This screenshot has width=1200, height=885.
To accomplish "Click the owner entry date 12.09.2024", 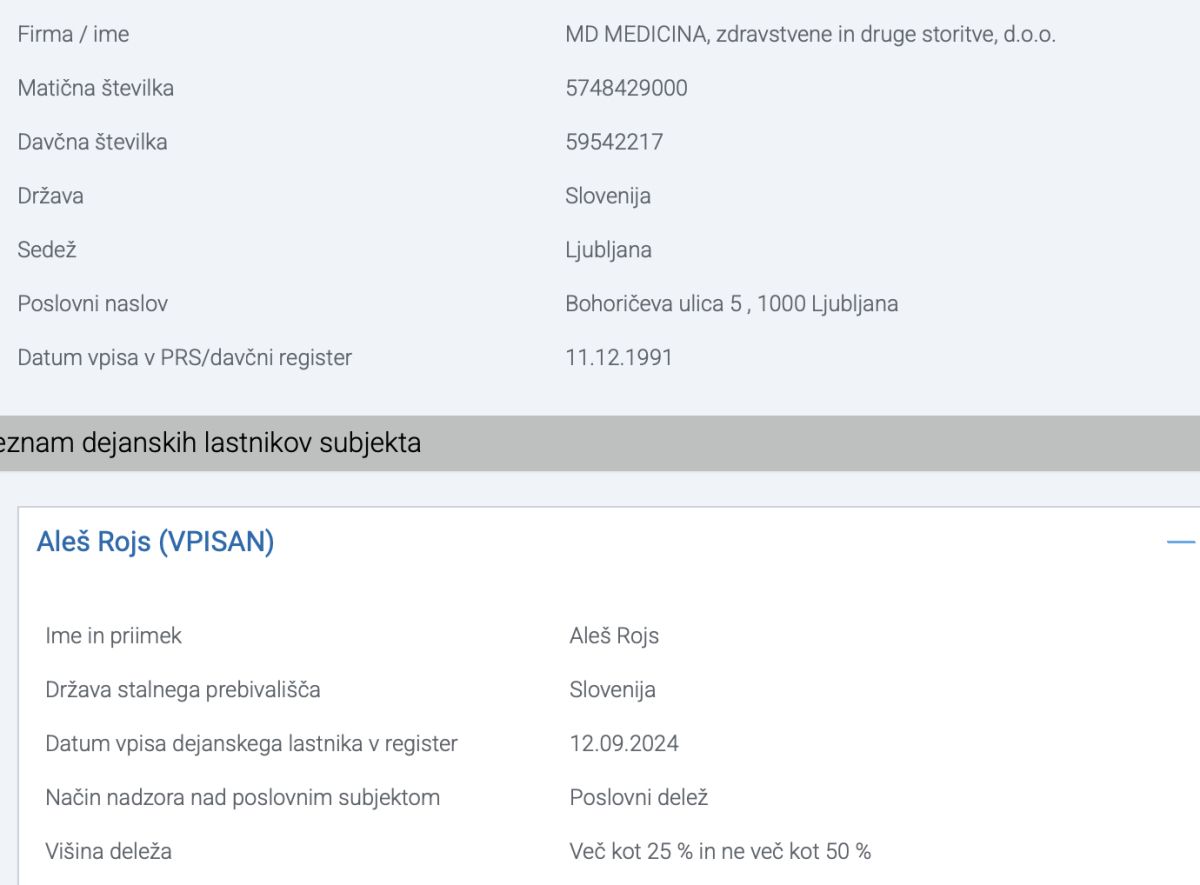I will pyautogui.click(x=624, y=744).
